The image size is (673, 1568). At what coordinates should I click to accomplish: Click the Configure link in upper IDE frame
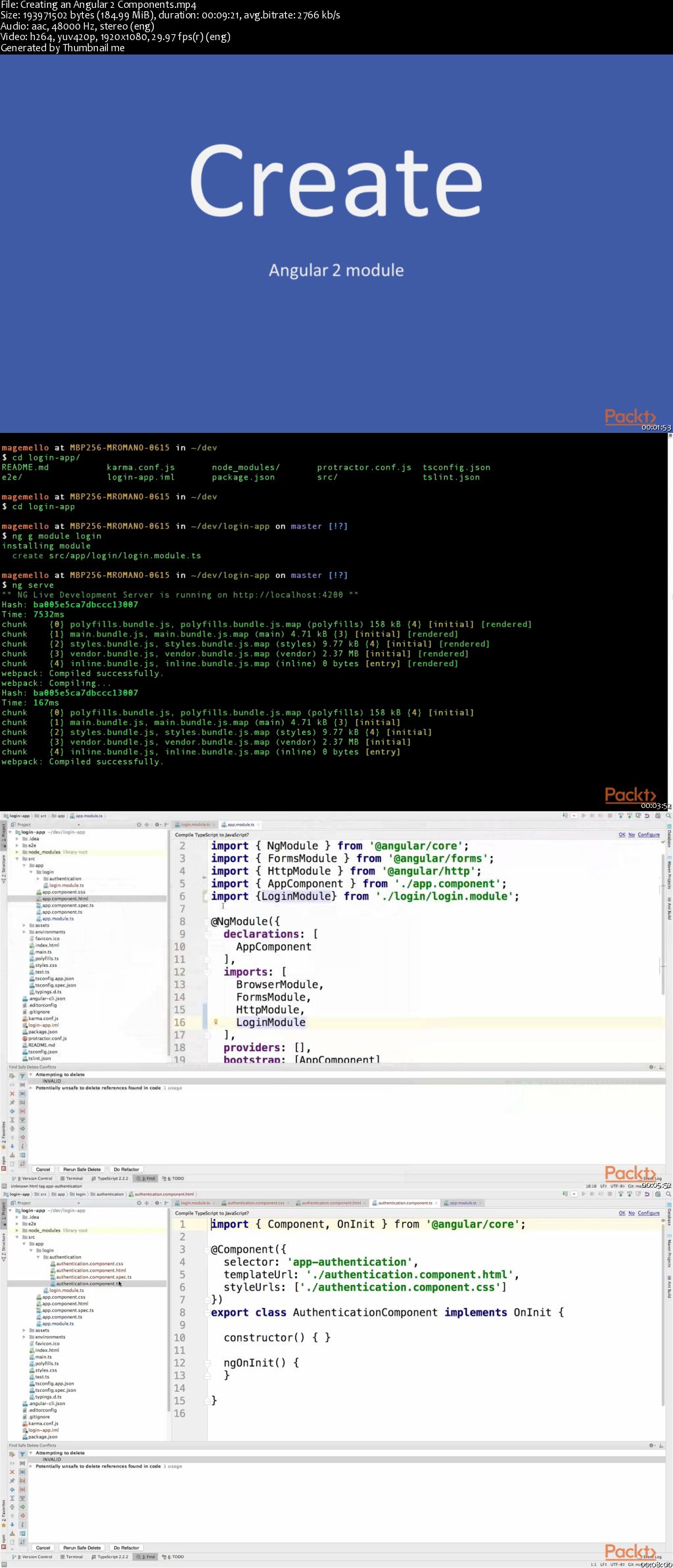click(x=649, y=835)
